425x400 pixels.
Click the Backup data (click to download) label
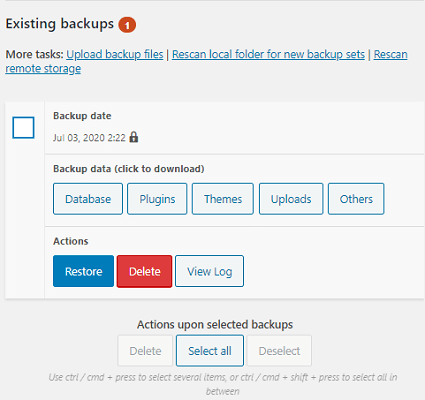129,169
